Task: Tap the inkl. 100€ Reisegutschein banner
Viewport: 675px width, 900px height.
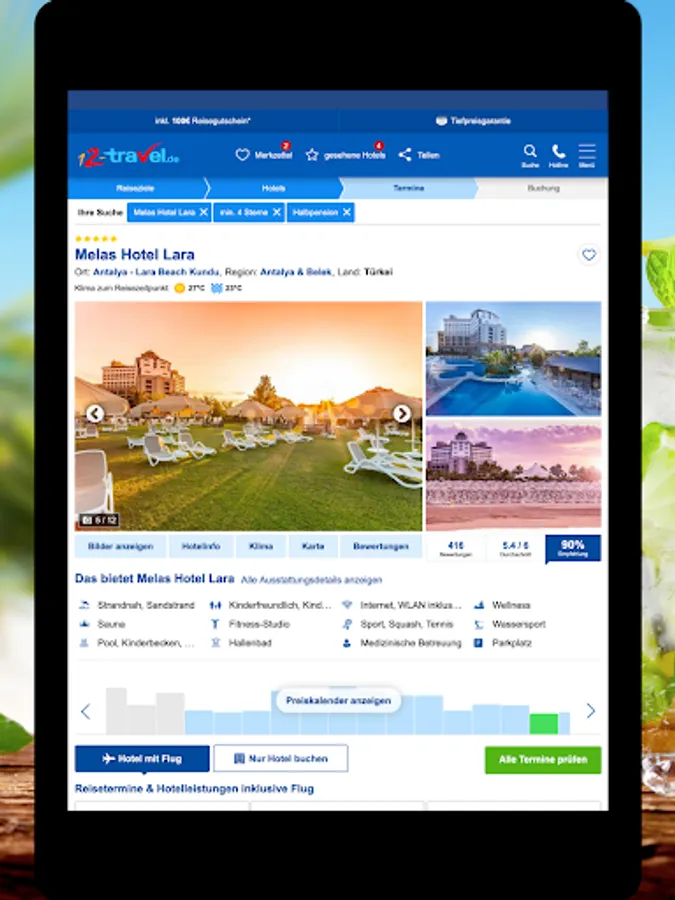Action: (x=203, y=121)
